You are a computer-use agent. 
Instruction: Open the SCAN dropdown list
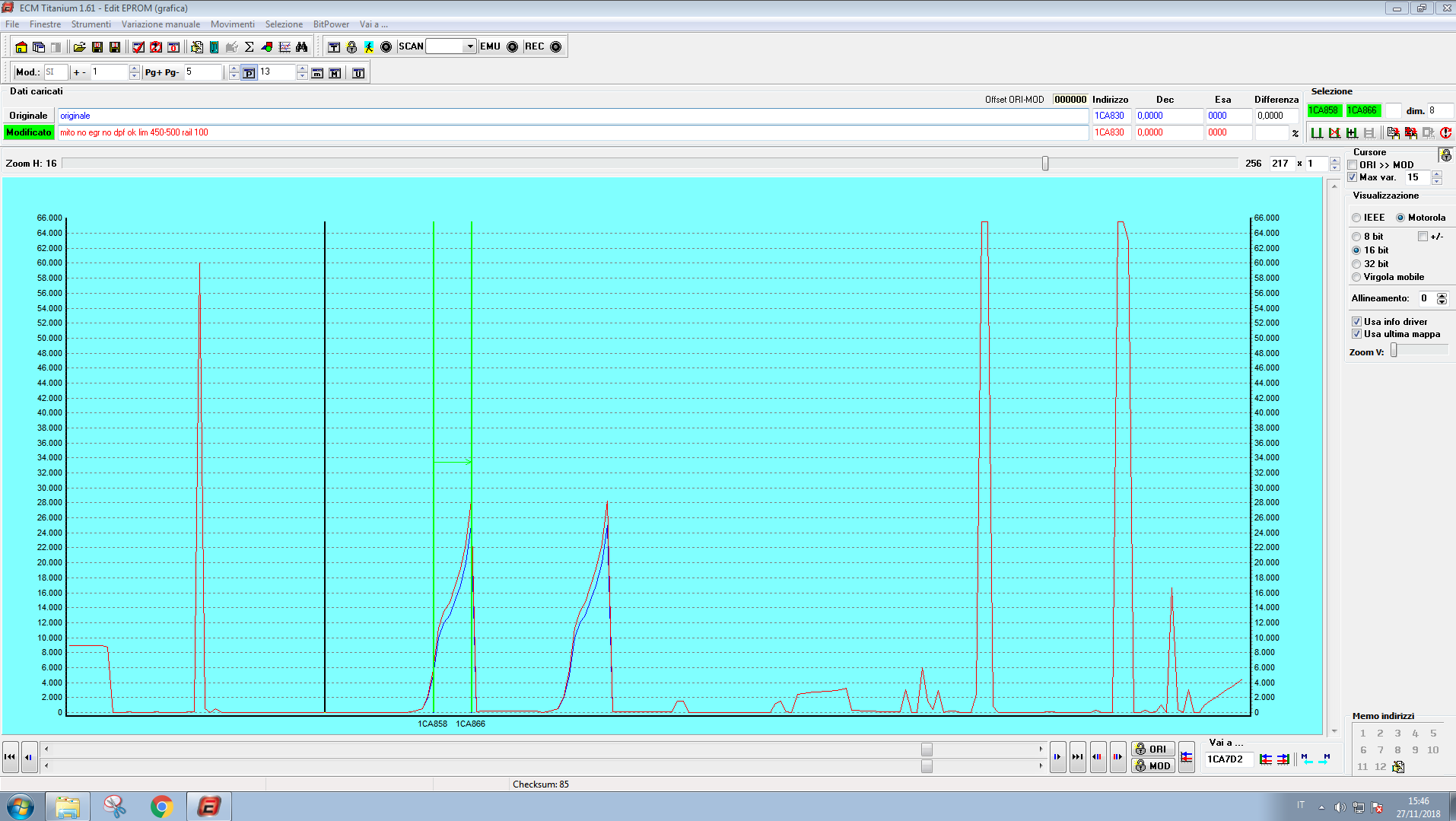click(x=469, y=46)
